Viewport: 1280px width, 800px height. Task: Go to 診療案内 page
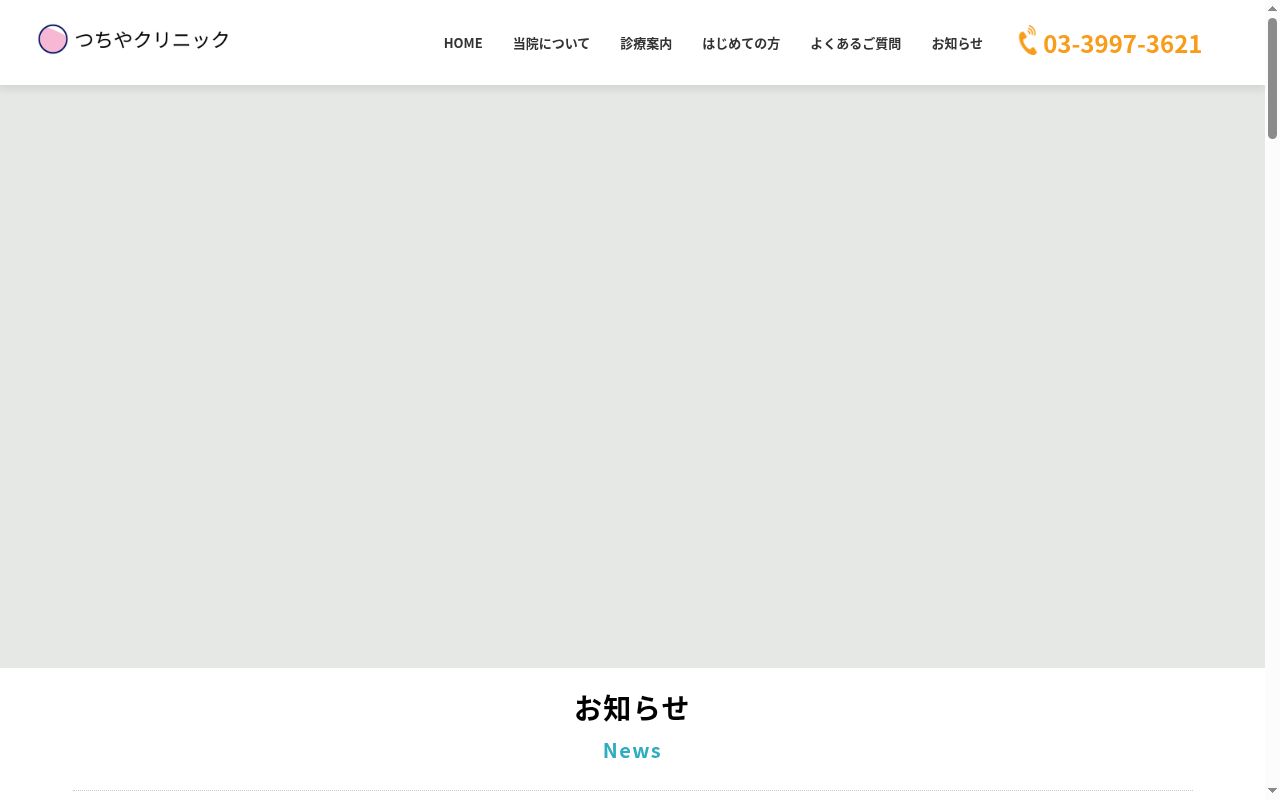point(646,43)
